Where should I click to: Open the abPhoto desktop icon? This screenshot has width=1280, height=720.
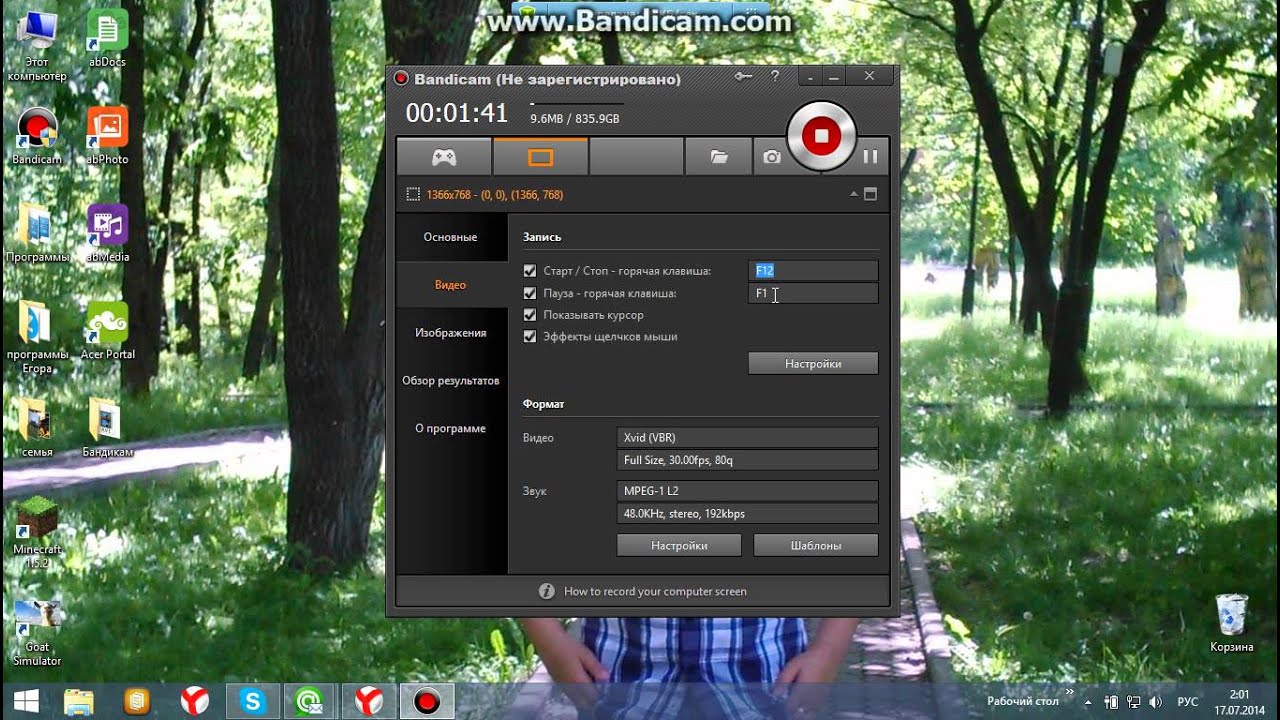(107, 136)
